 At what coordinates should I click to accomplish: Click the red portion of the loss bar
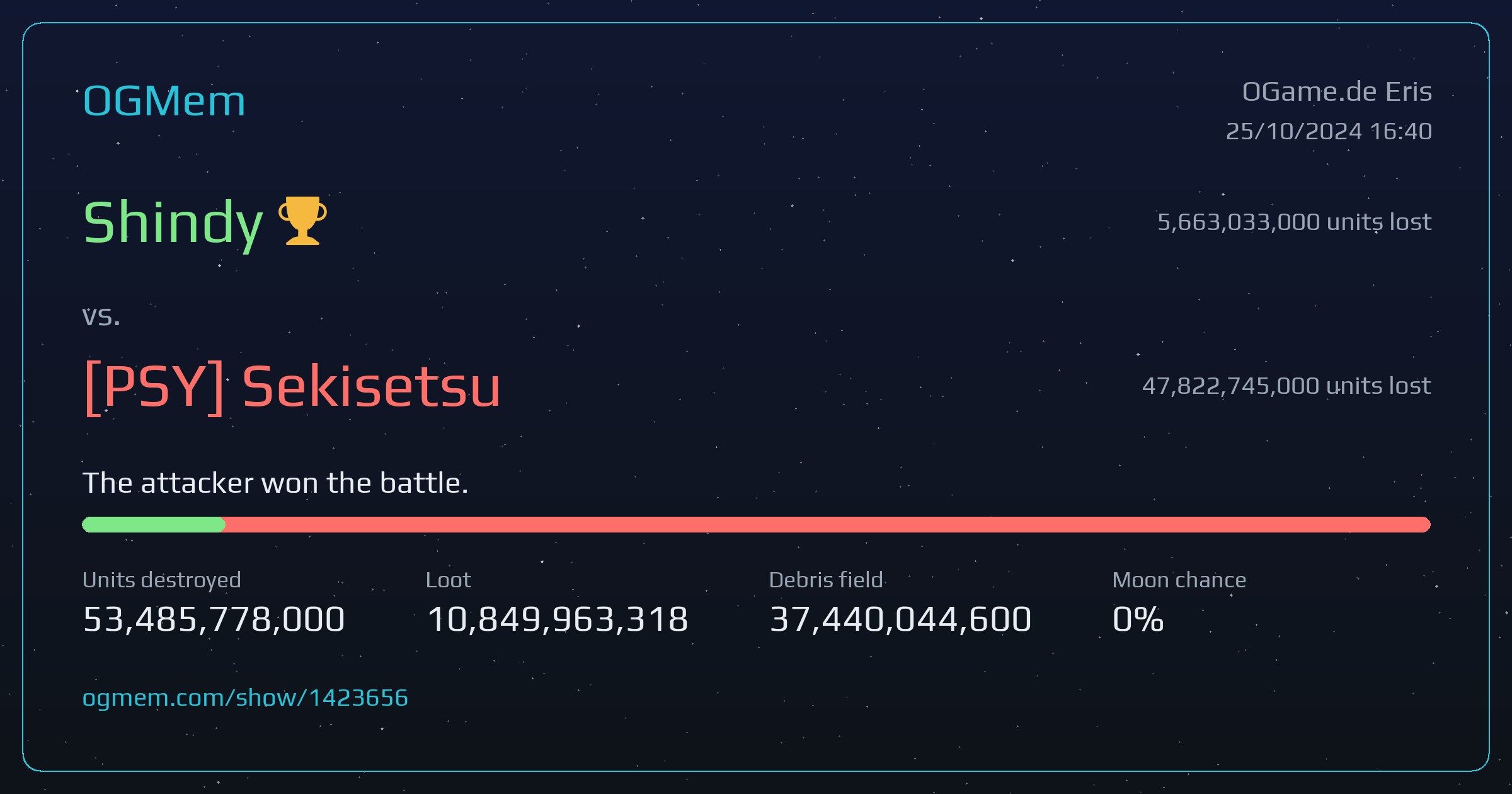[x=827, y=524]
